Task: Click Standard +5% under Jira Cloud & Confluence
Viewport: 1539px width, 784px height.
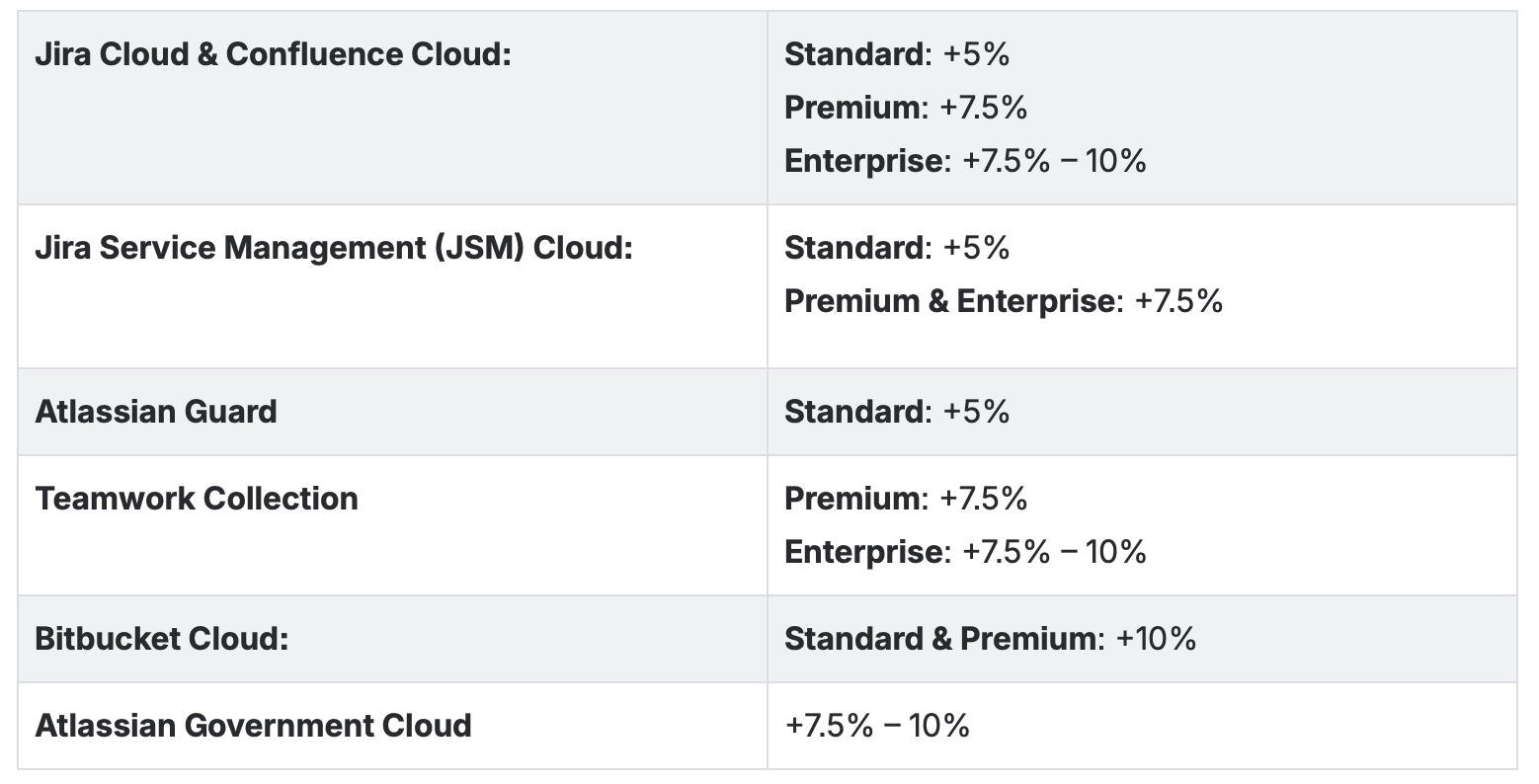Action: (x=897, y=54)
